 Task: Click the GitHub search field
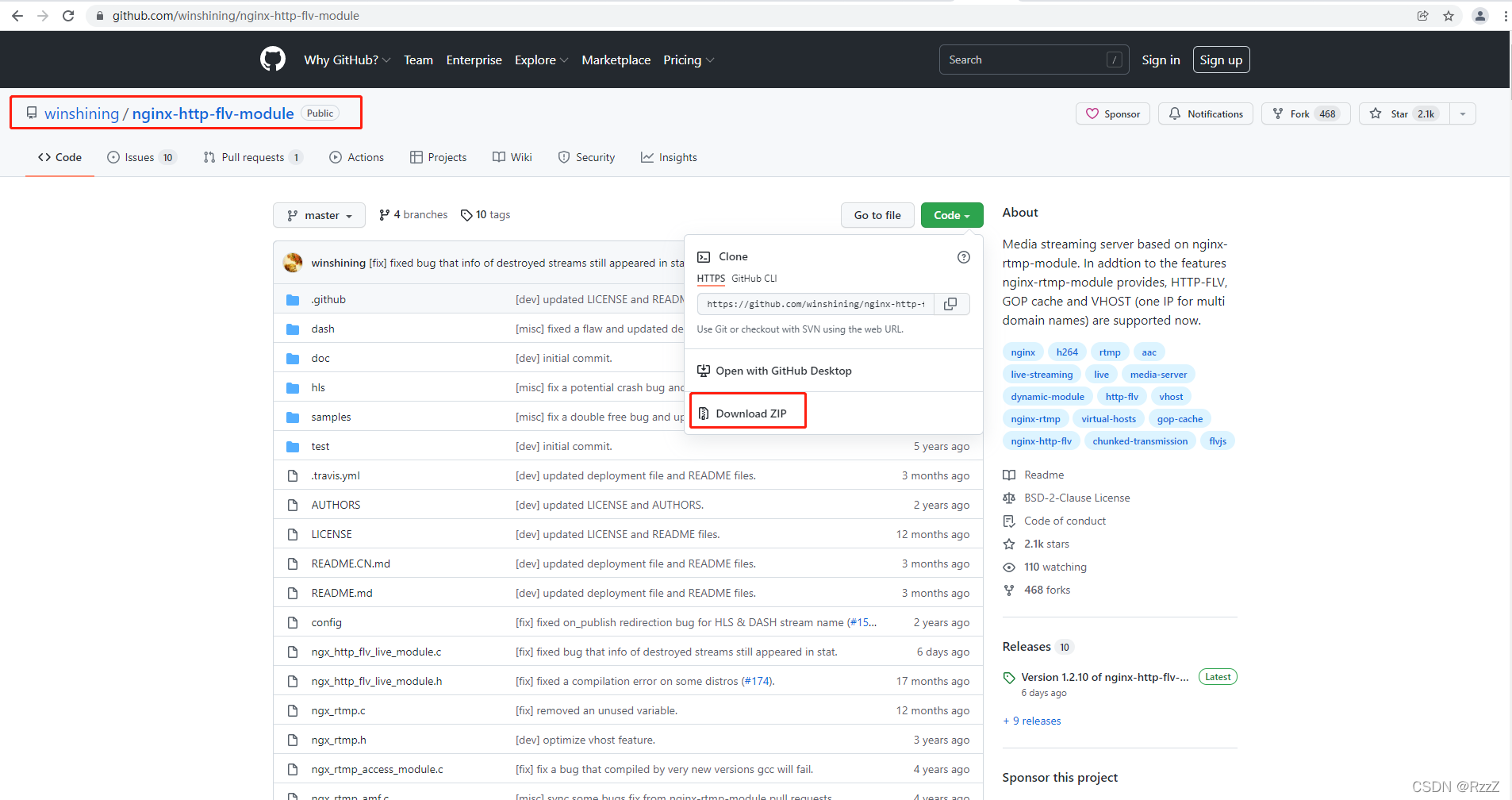pyautogui.click(x=1034, y=60)
